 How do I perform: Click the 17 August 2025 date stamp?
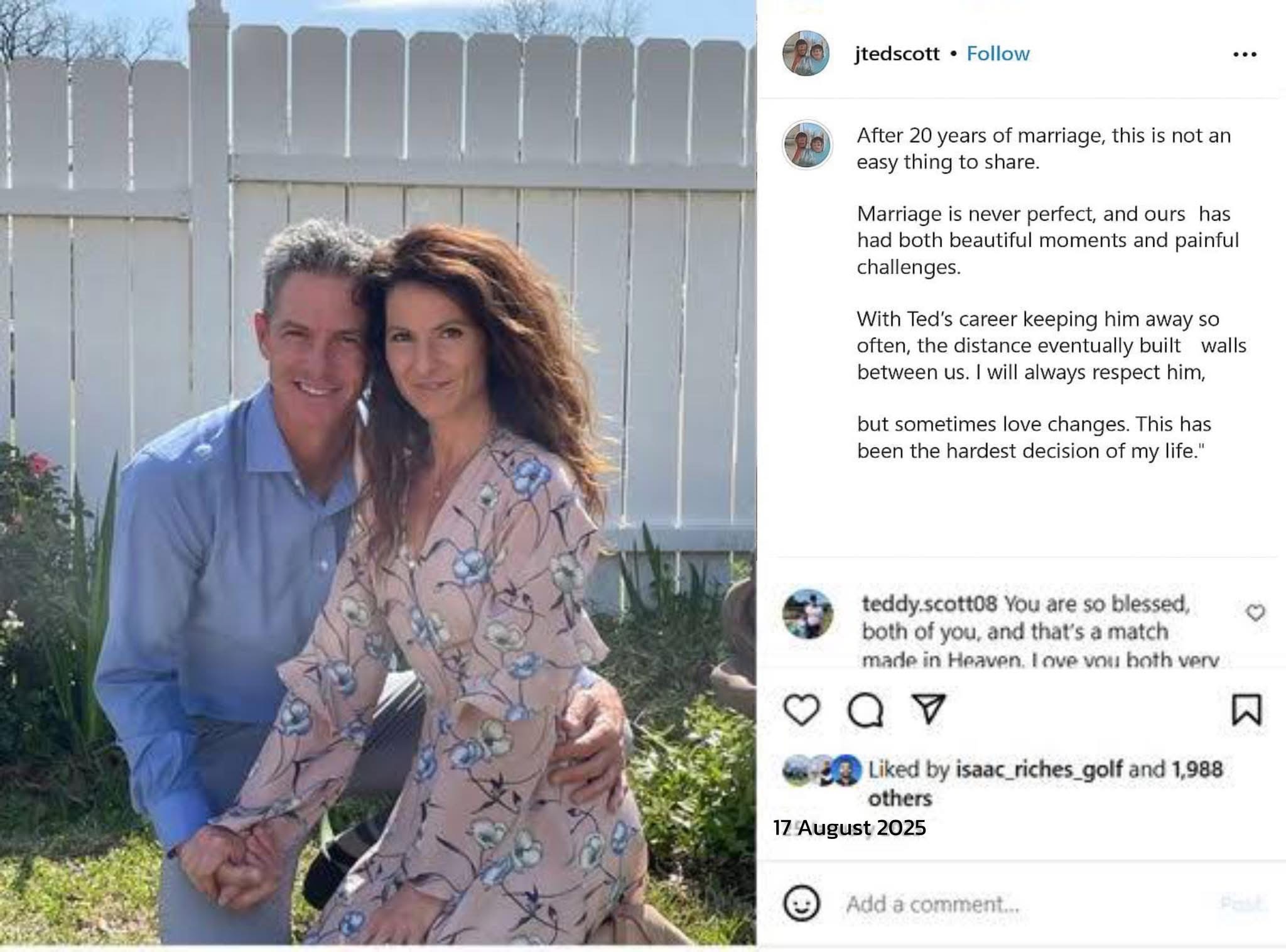[849, 827]
